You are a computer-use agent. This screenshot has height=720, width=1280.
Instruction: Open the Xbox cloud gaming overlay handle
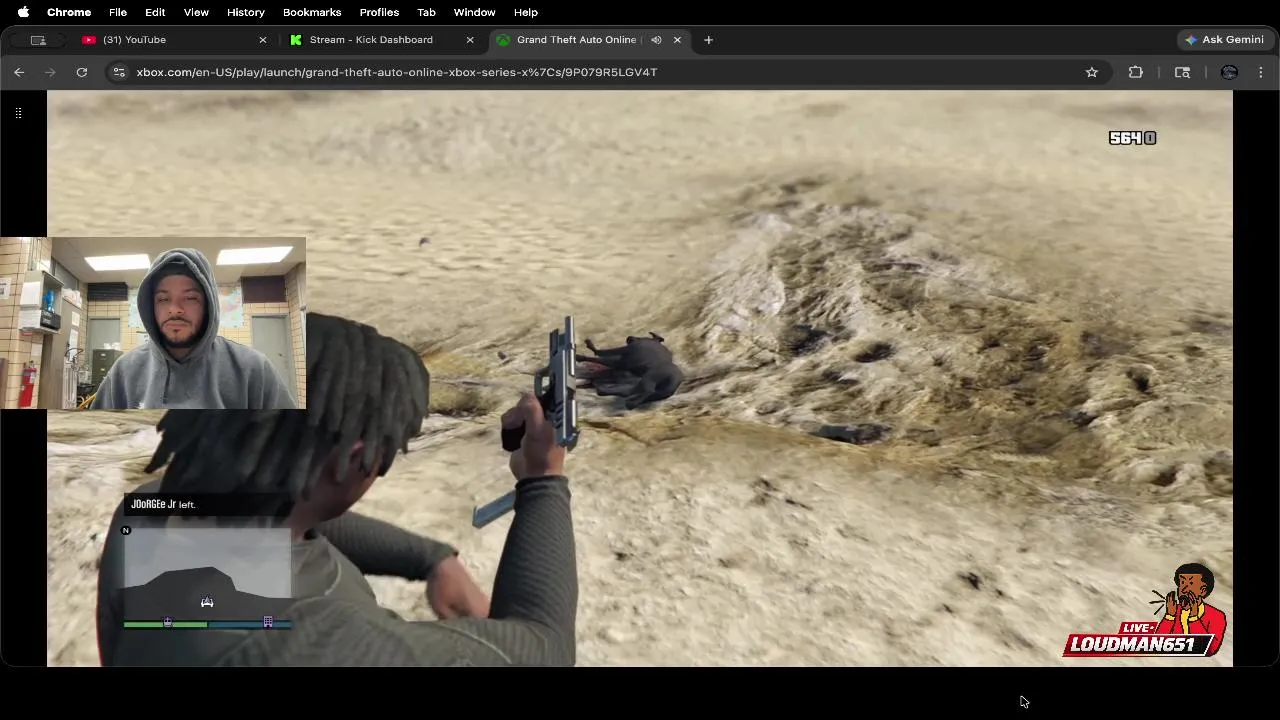[18, 113]
